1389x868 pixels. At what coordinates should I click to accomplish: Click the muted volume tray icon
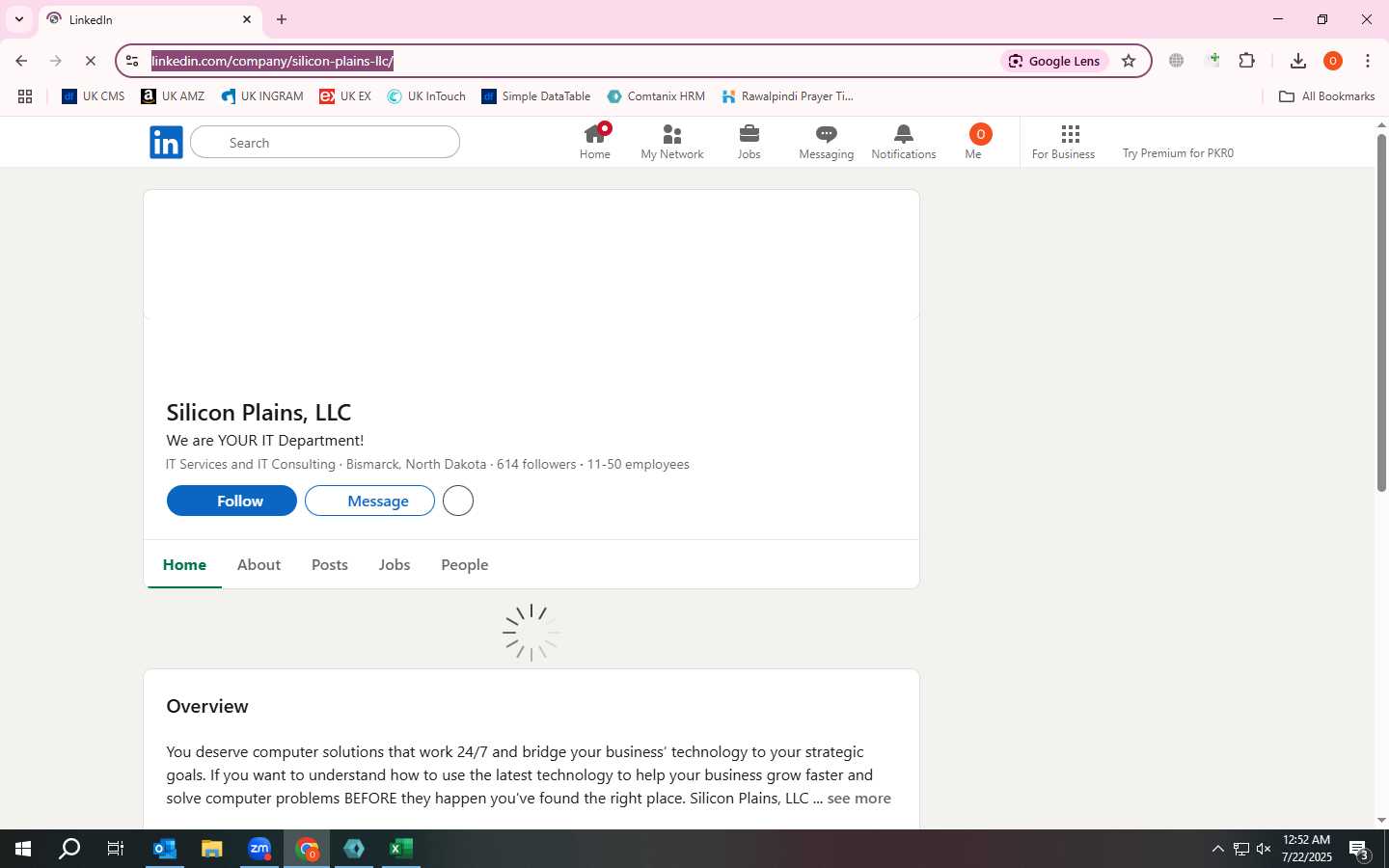coord(1264,849)
